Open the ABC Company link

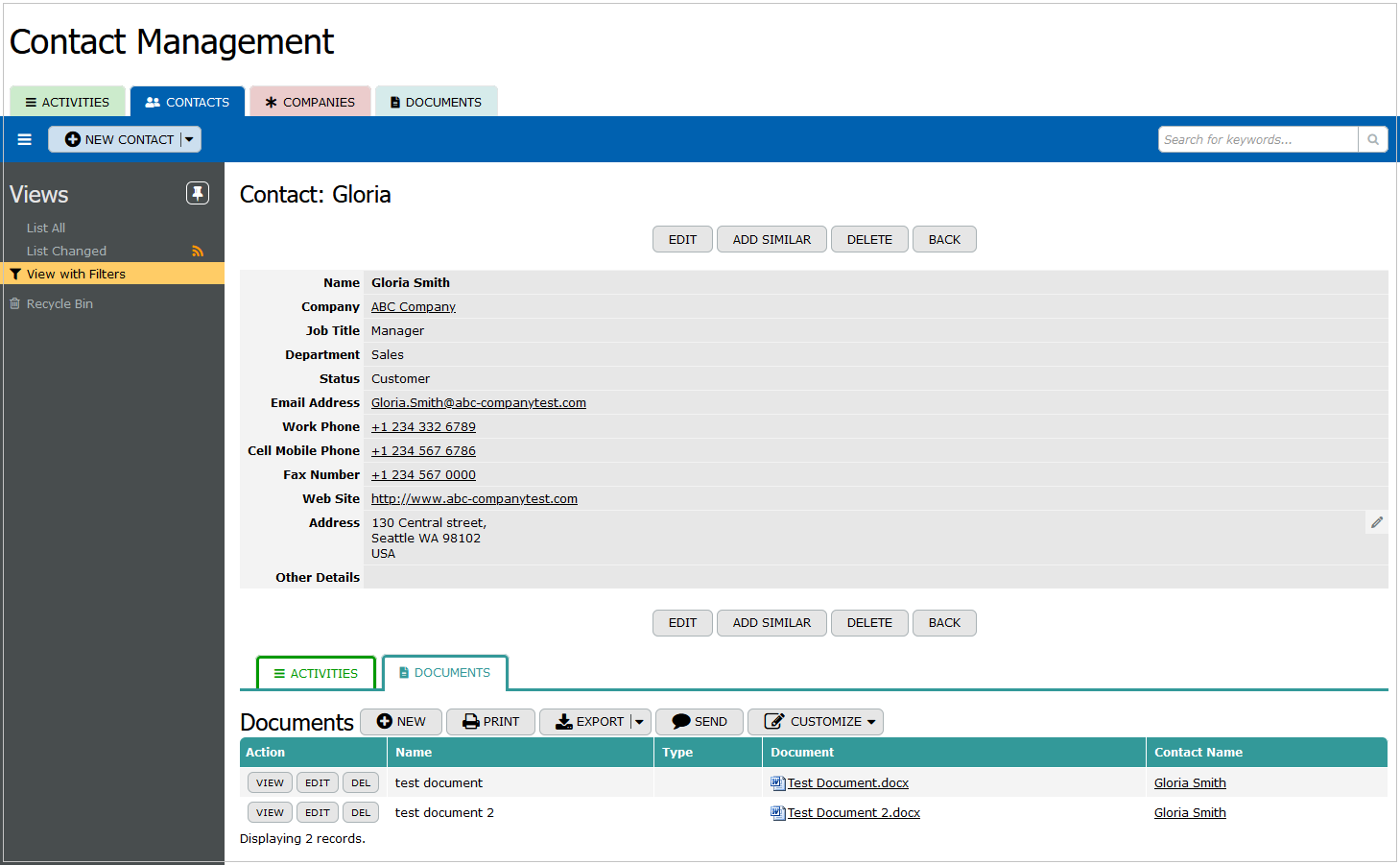[x=413, y=307]
